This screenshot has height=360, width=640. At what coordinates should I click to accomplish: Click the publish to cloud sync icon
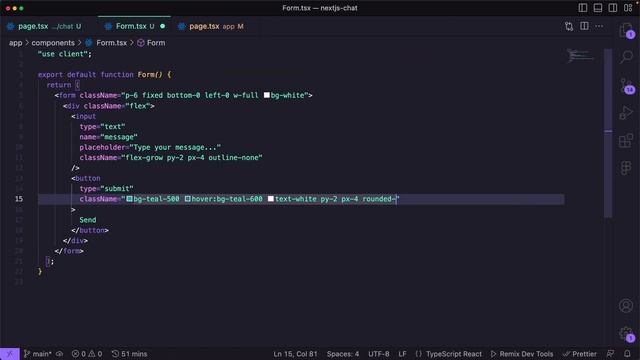[x=60, y=354]
